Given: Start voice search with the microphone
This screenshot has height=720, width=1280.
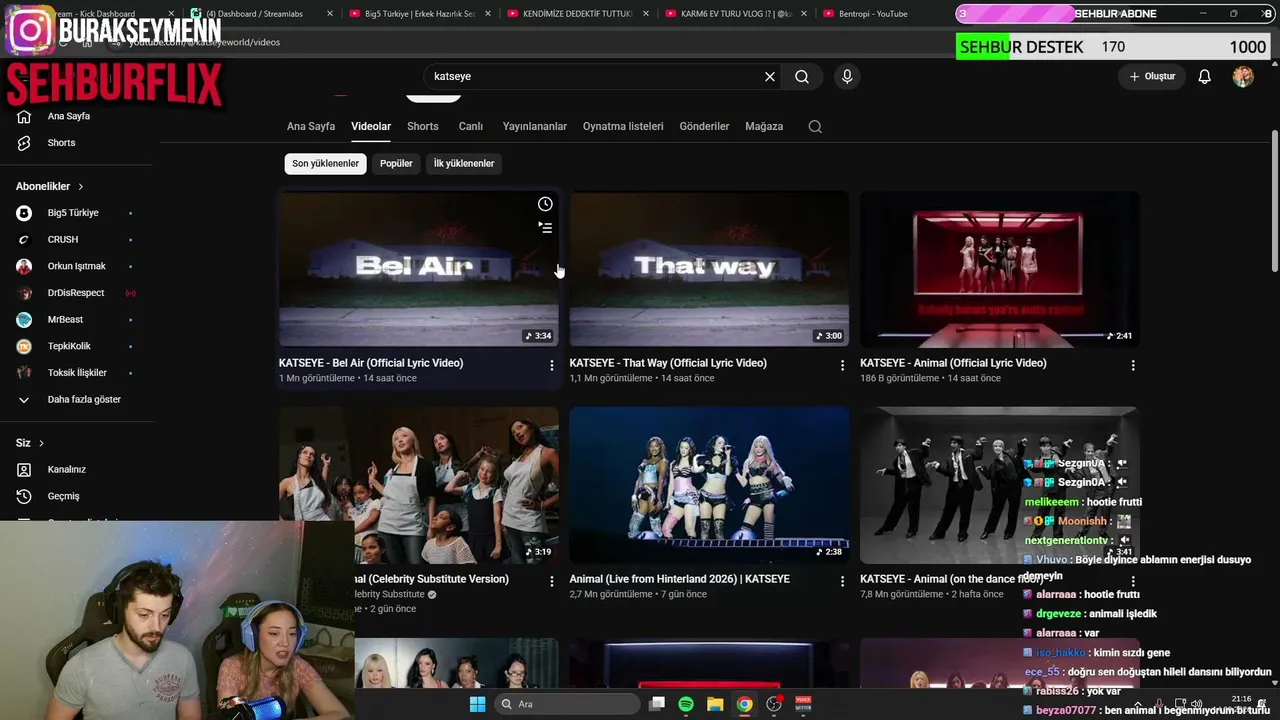Looking at the screenshot, I should point(847,77).
